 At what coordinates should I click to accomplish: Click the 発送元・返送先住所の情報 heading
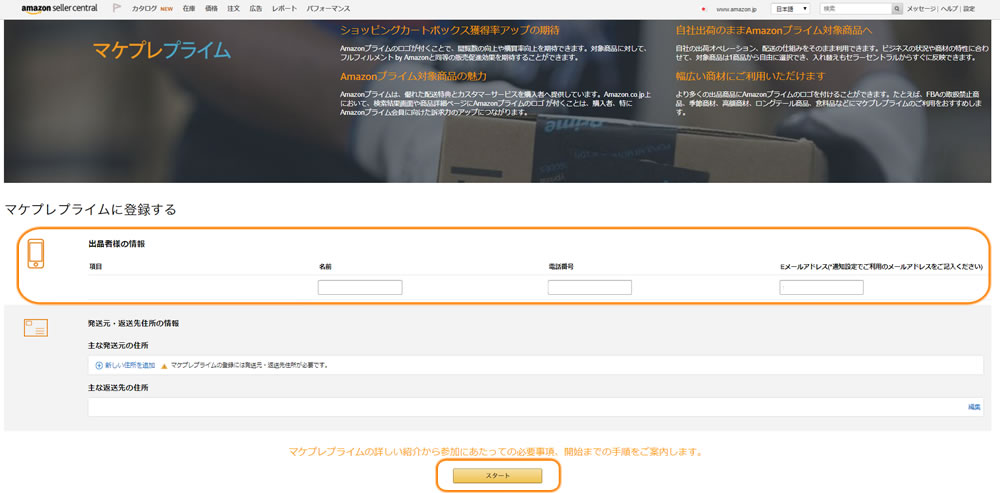coord(133,323)
